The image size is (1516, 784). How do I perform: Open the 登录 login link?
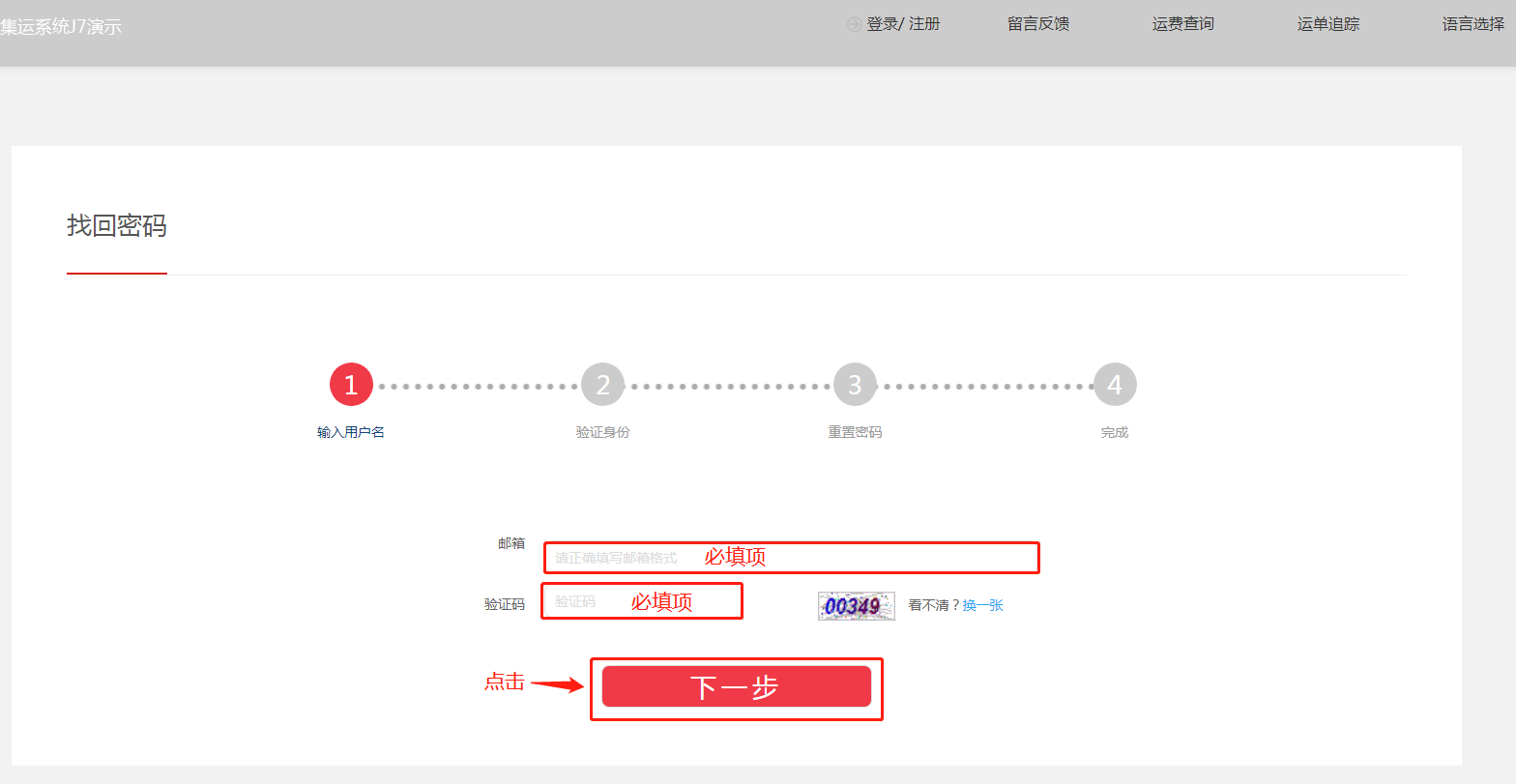pos(882,24)
